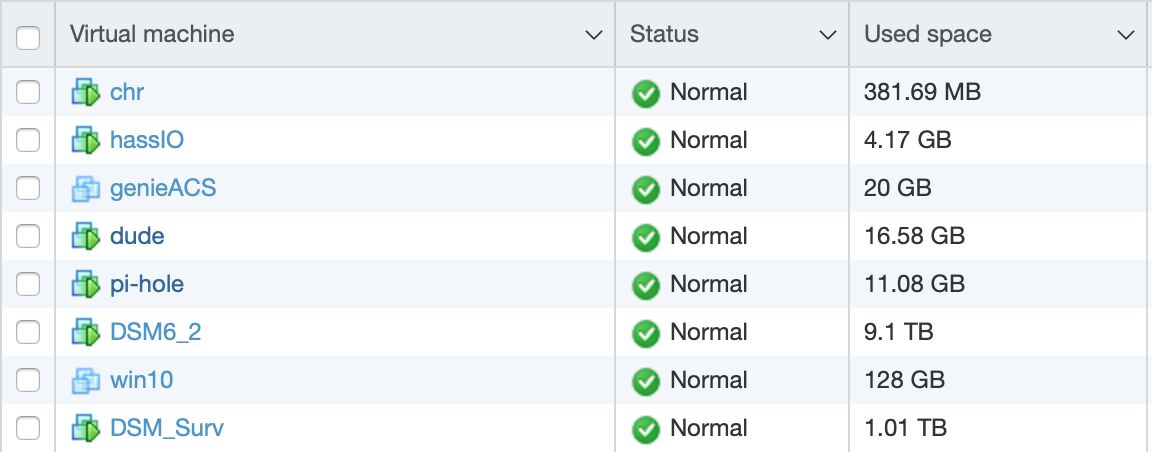Click the running VM icon next to chr

pyautogui.click(x=86, y=93)
